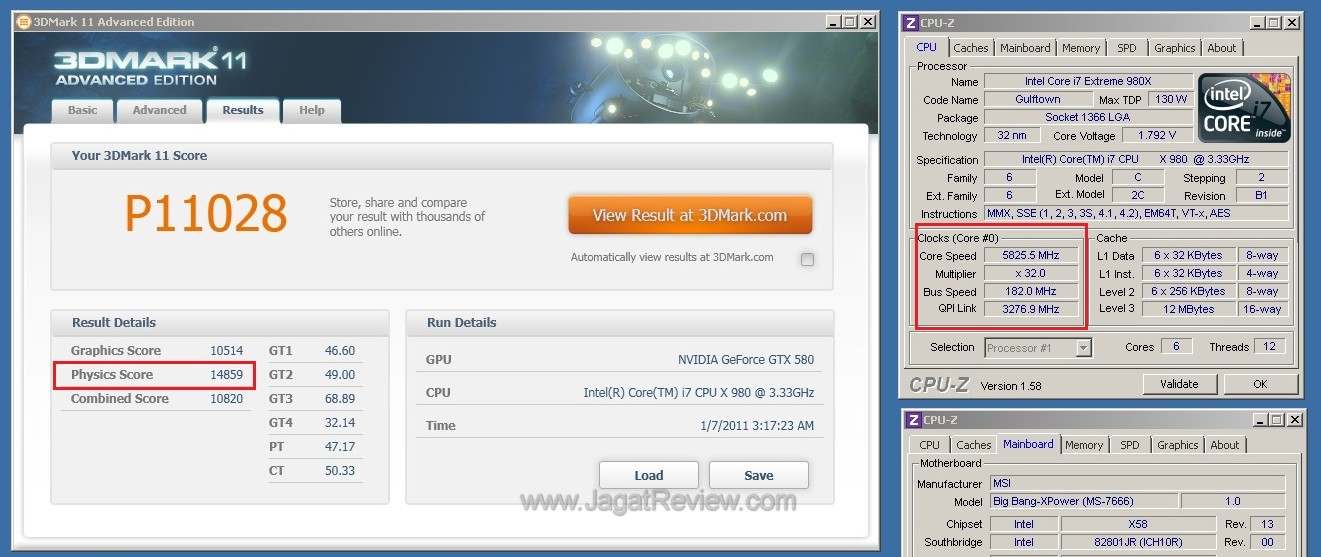This screenshot has height=557, width=1321.
Task: Open the Caches tab in top CPU-Z
Action: 970,48
